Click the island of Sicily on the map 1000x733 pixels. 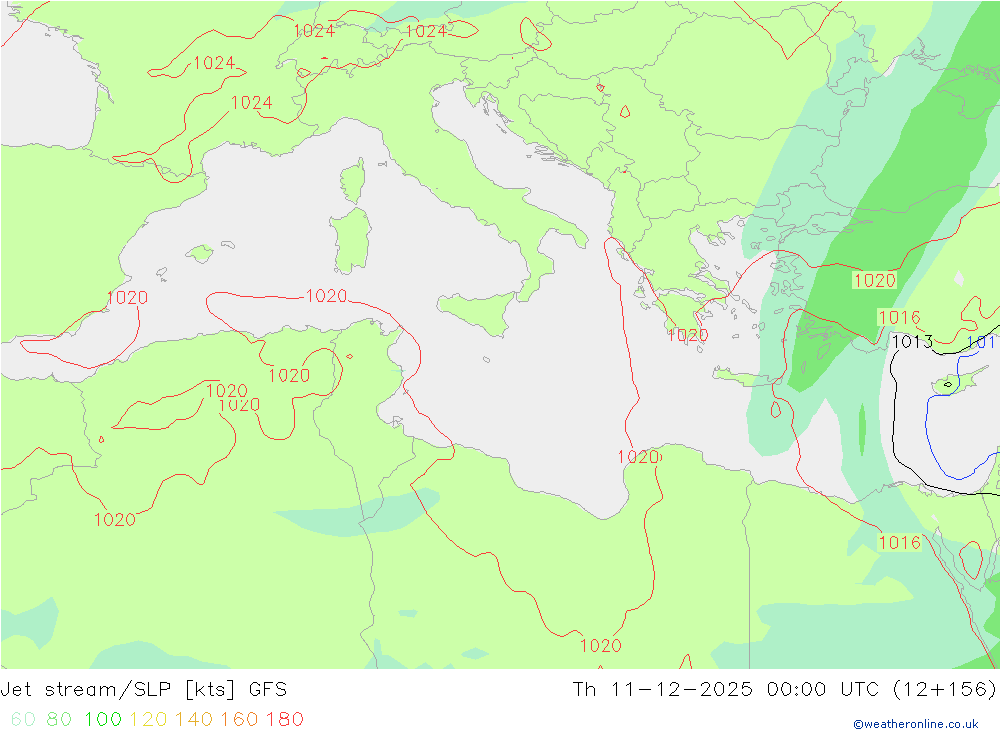click(476, 313)
